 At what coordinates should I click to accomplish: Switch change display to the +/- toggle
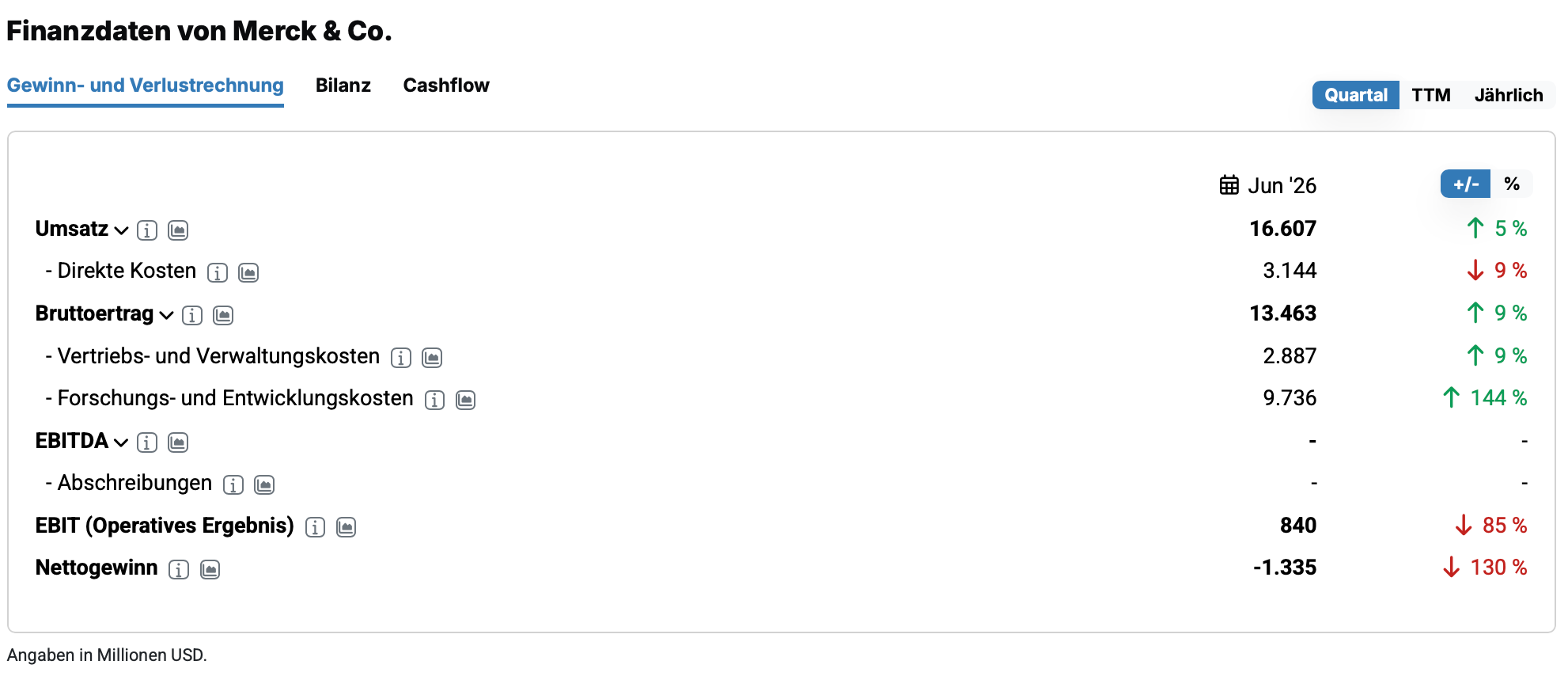[x=1465, y=184]
